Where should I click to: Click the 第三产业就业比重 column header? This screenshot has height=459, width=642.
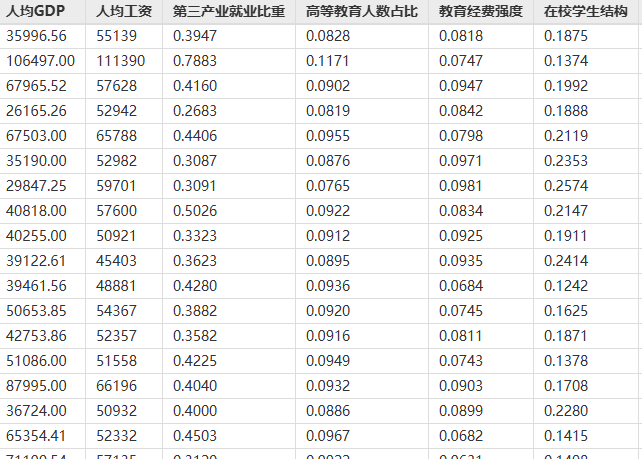coord(229,12)
